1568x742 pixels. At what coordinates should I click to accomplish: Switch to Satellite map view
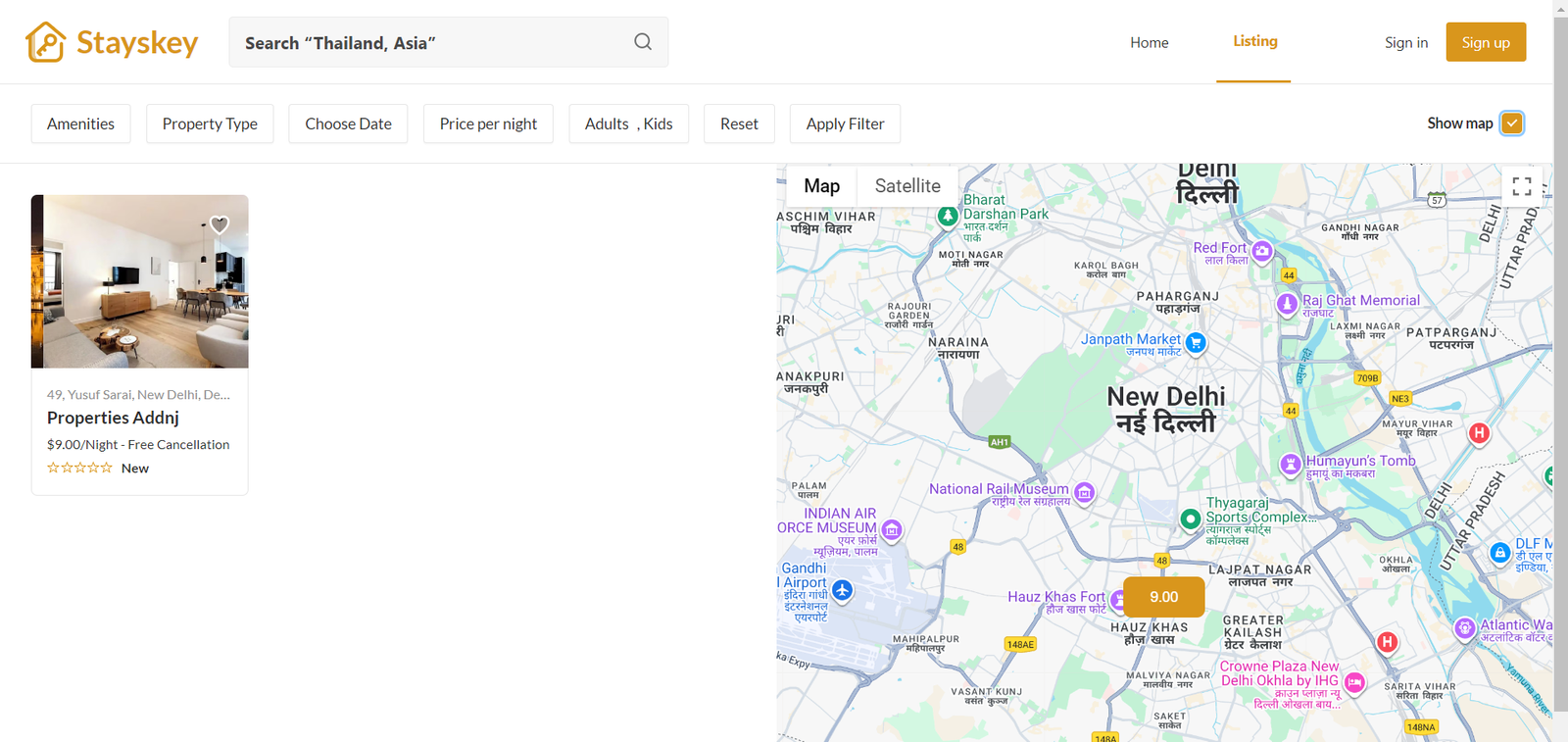[x=906, y=186]
